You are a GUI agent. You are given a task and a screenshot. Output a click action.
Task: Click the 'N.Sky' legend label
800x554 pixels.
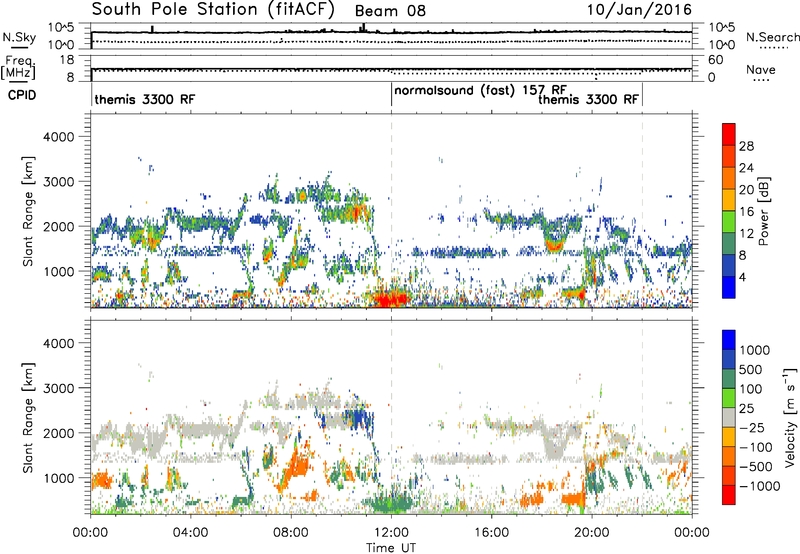(x=19, y=37)
